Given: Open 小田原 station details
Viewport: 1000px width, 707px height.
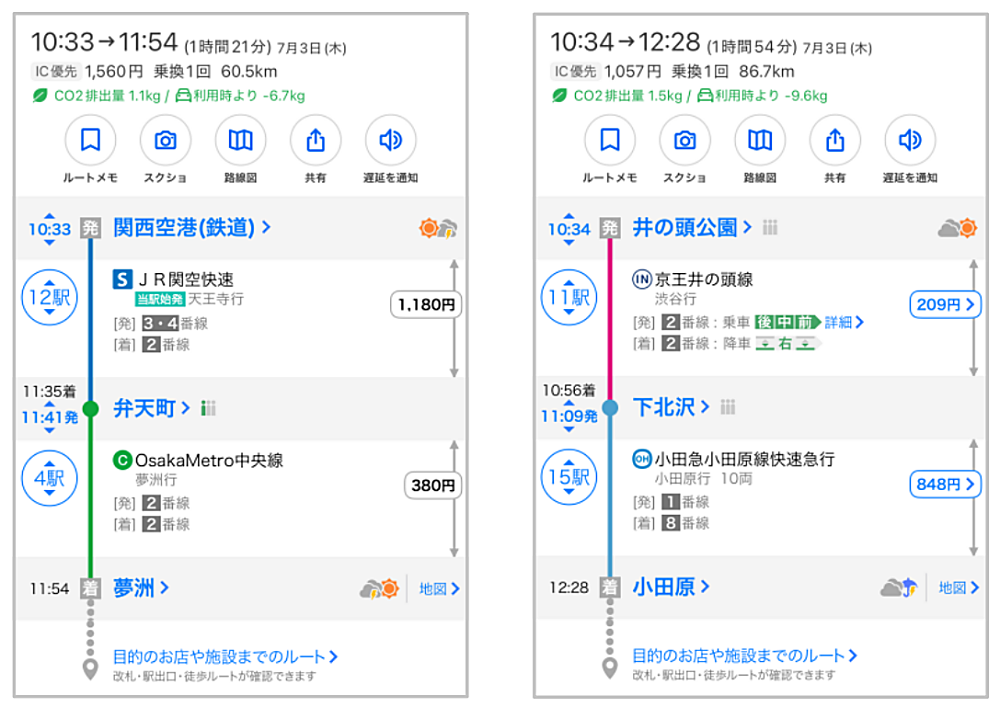Looking at the screenshot, I should [x=671, y=587].
